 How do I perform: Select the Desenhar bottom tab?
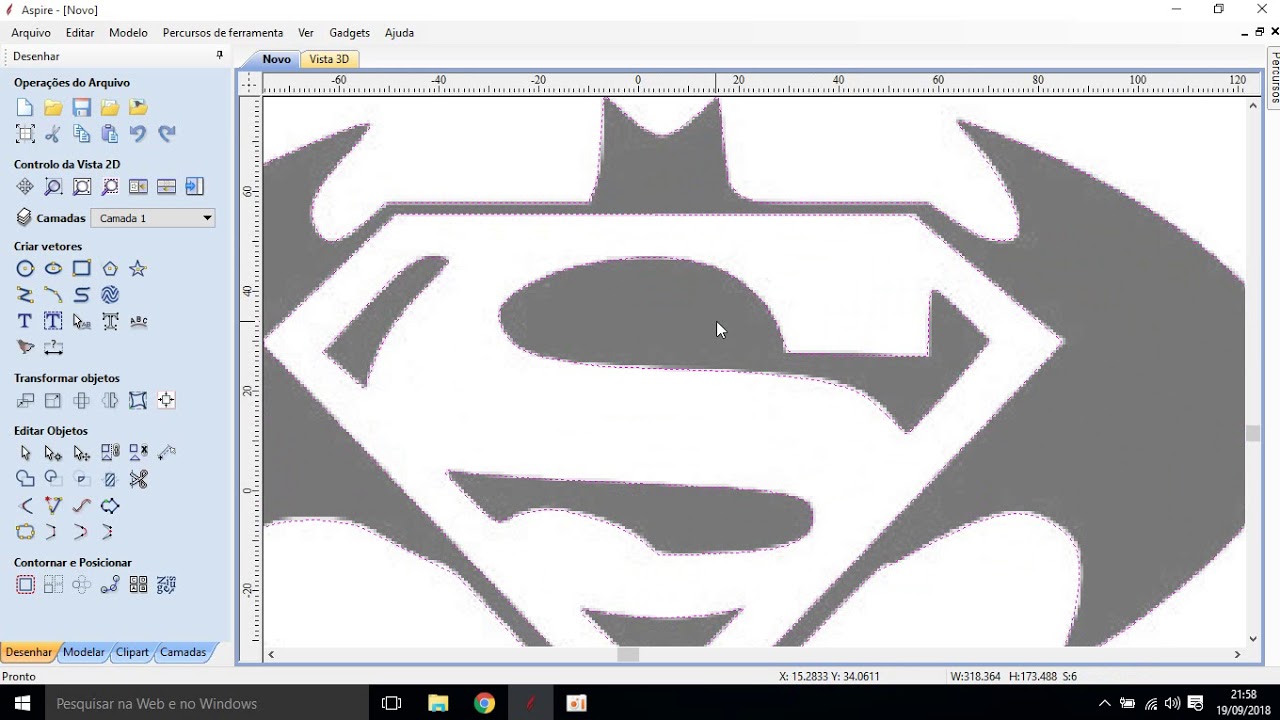click(x=29, y=652)
